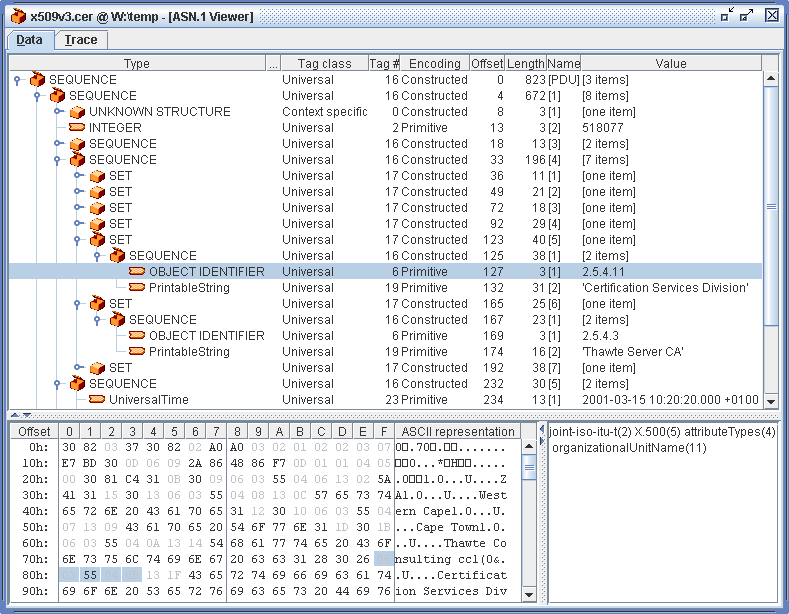Switch to the Trace tab
Viewport: 789px width, 614px height.
click(x=81, y=40)
